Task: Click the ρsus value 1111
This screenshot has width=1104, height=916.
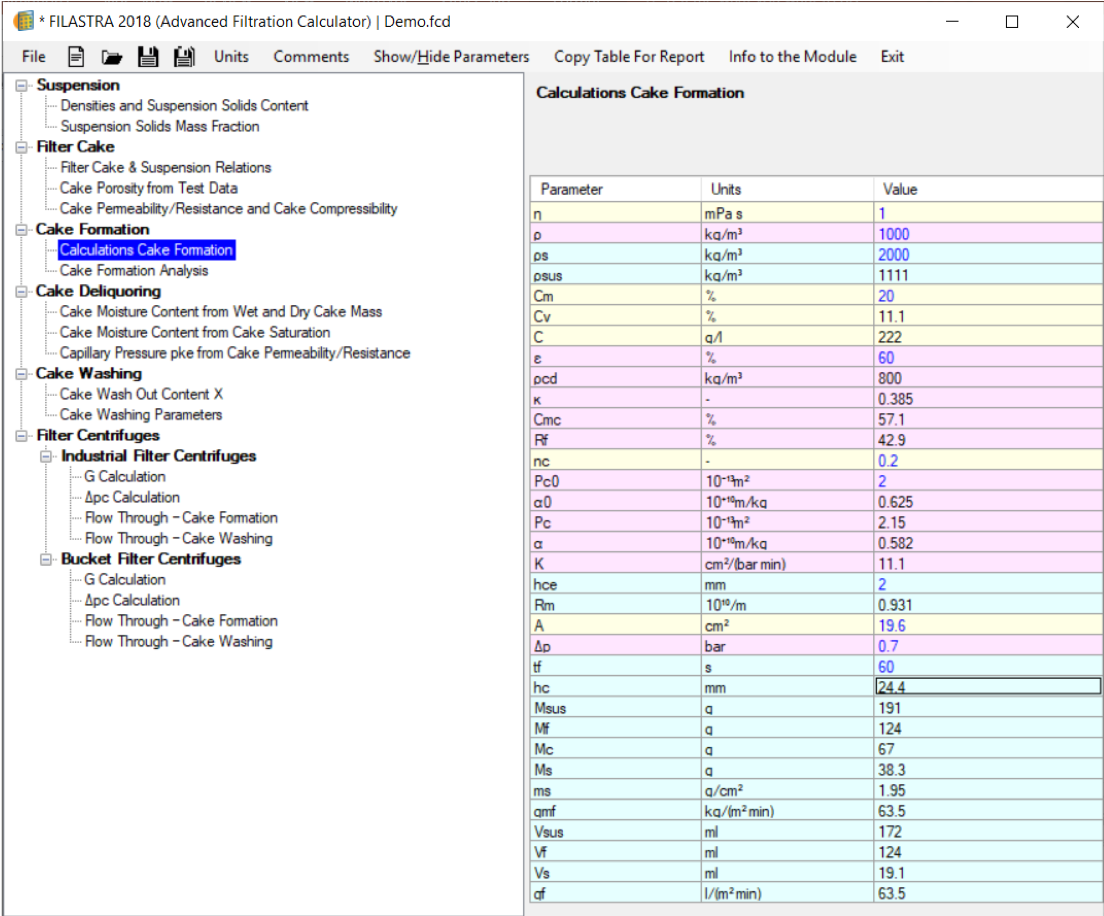Action: point(988,275)
